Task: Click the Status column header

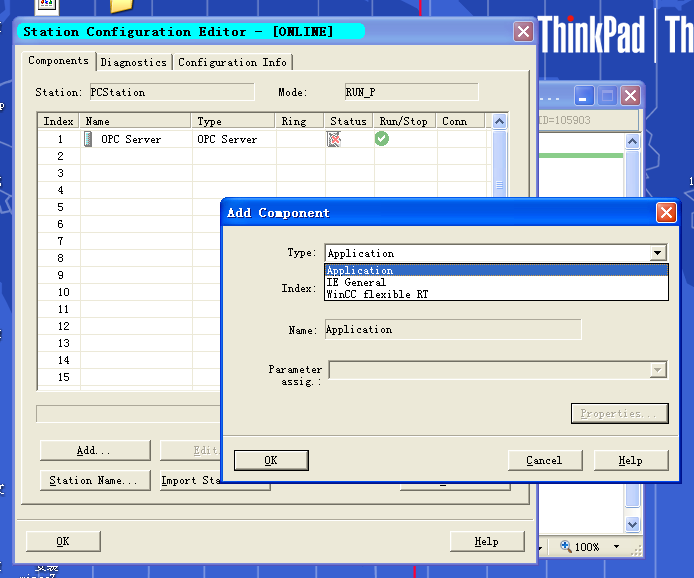Action: [x=350, y=121]
